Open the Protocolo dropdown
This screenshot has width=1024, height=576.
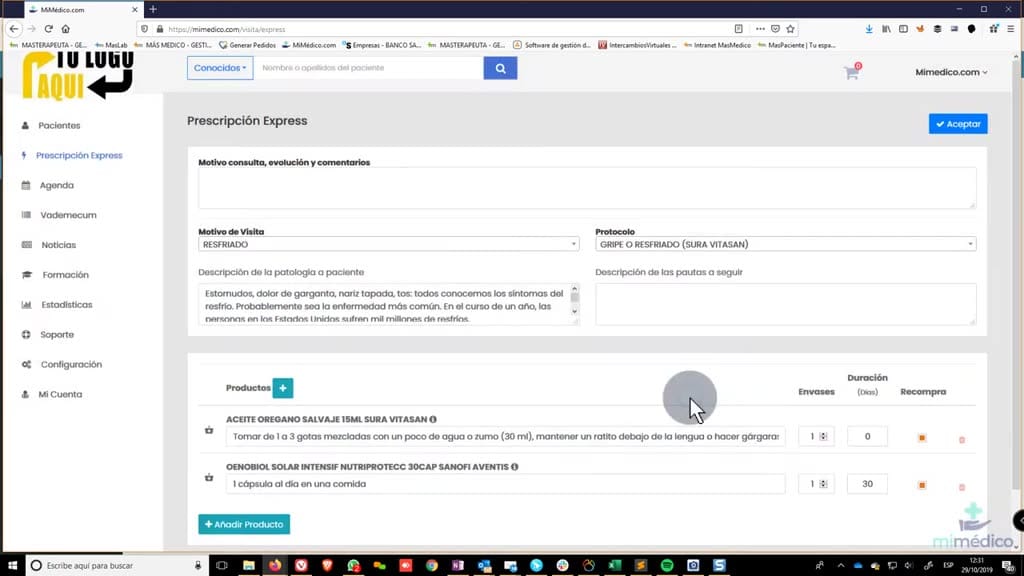[x=786, y=244]
